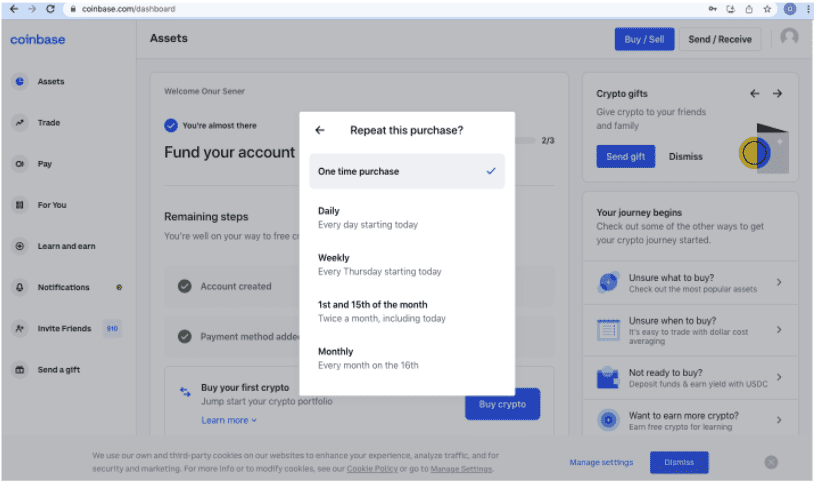The image size is (815, 484).
Task: Click the Assets pie chart icon
Action: click(20, 82)
